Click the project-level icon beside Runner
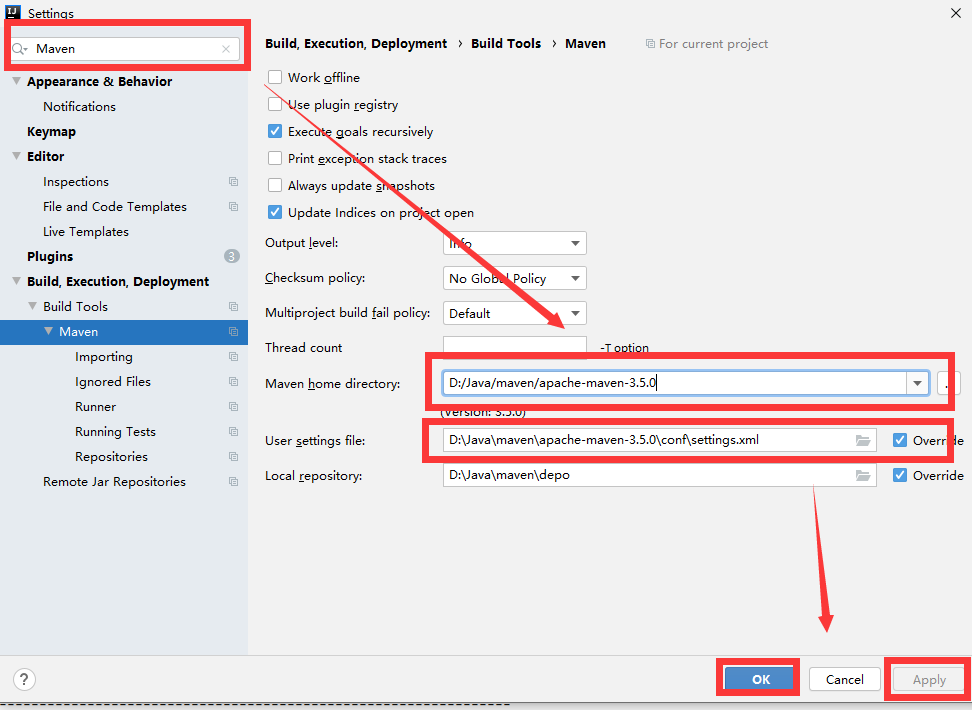 coord(234,407)
